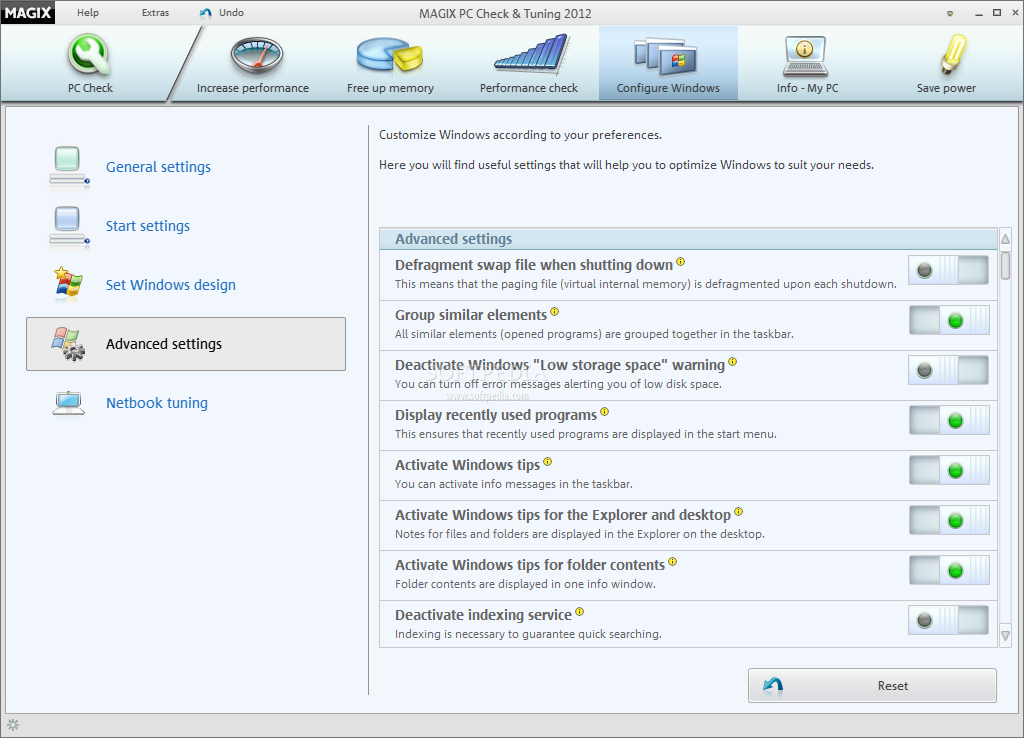
Task: Click the small round button in title bar
Action: [950, 13]
